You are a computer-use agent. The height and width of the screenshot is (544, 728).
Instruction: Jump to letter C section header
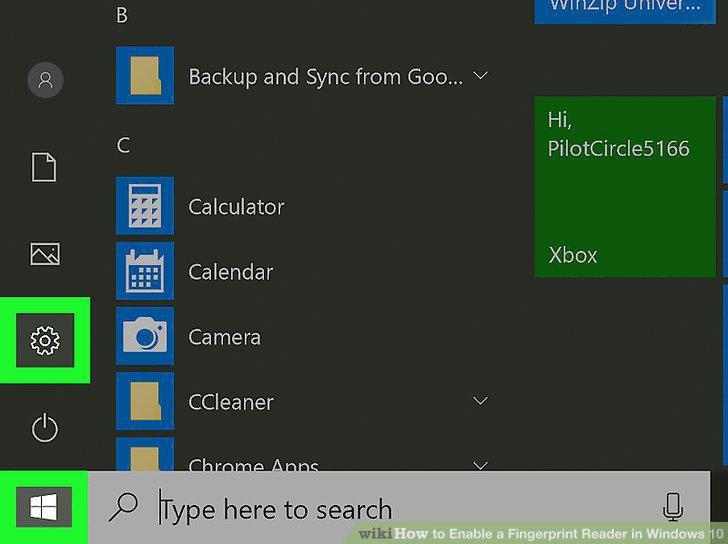tap(123, 145)
